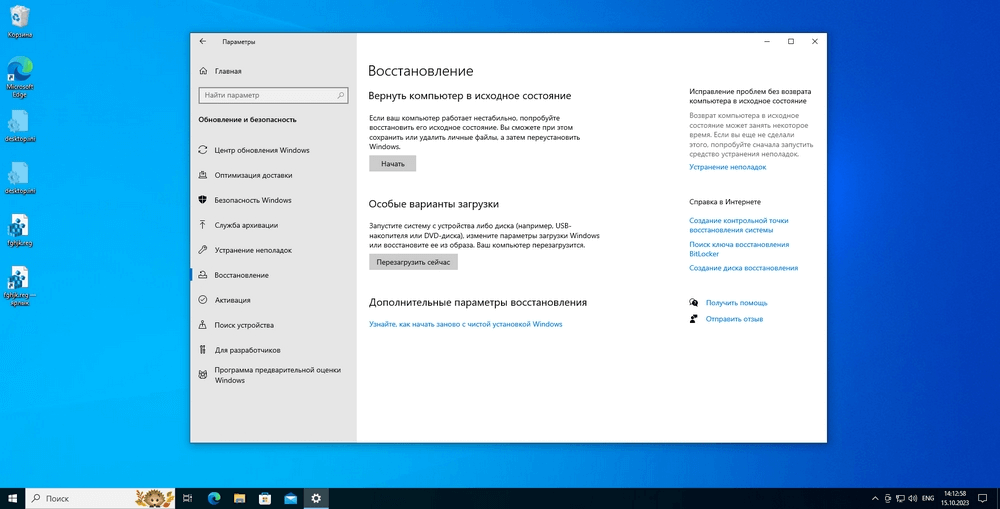Open the Активация section
1000x509 pixels.
[x=232, y=300]
